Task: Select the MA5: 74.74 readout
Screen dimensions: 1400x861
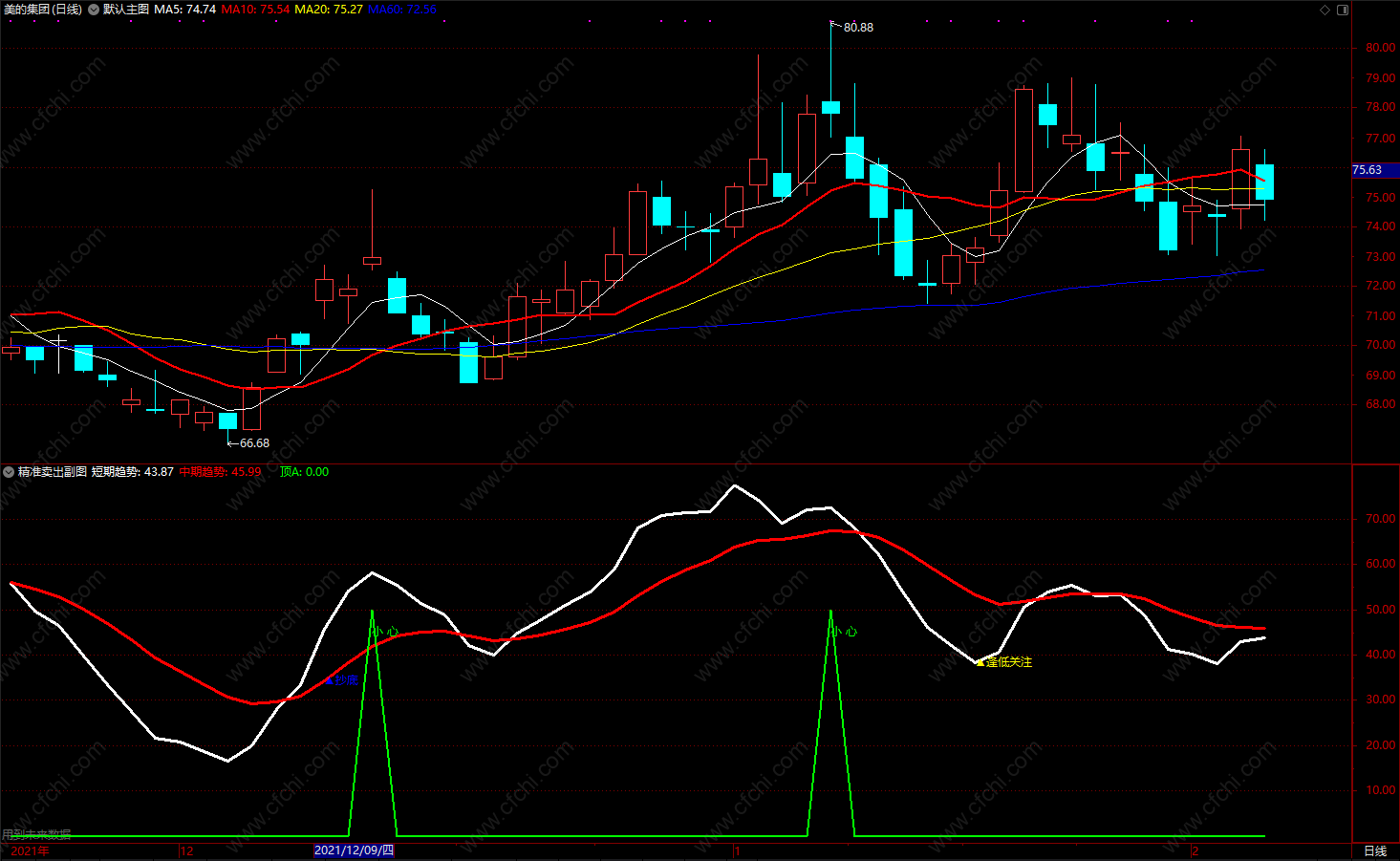Action: tap(185, 10)
